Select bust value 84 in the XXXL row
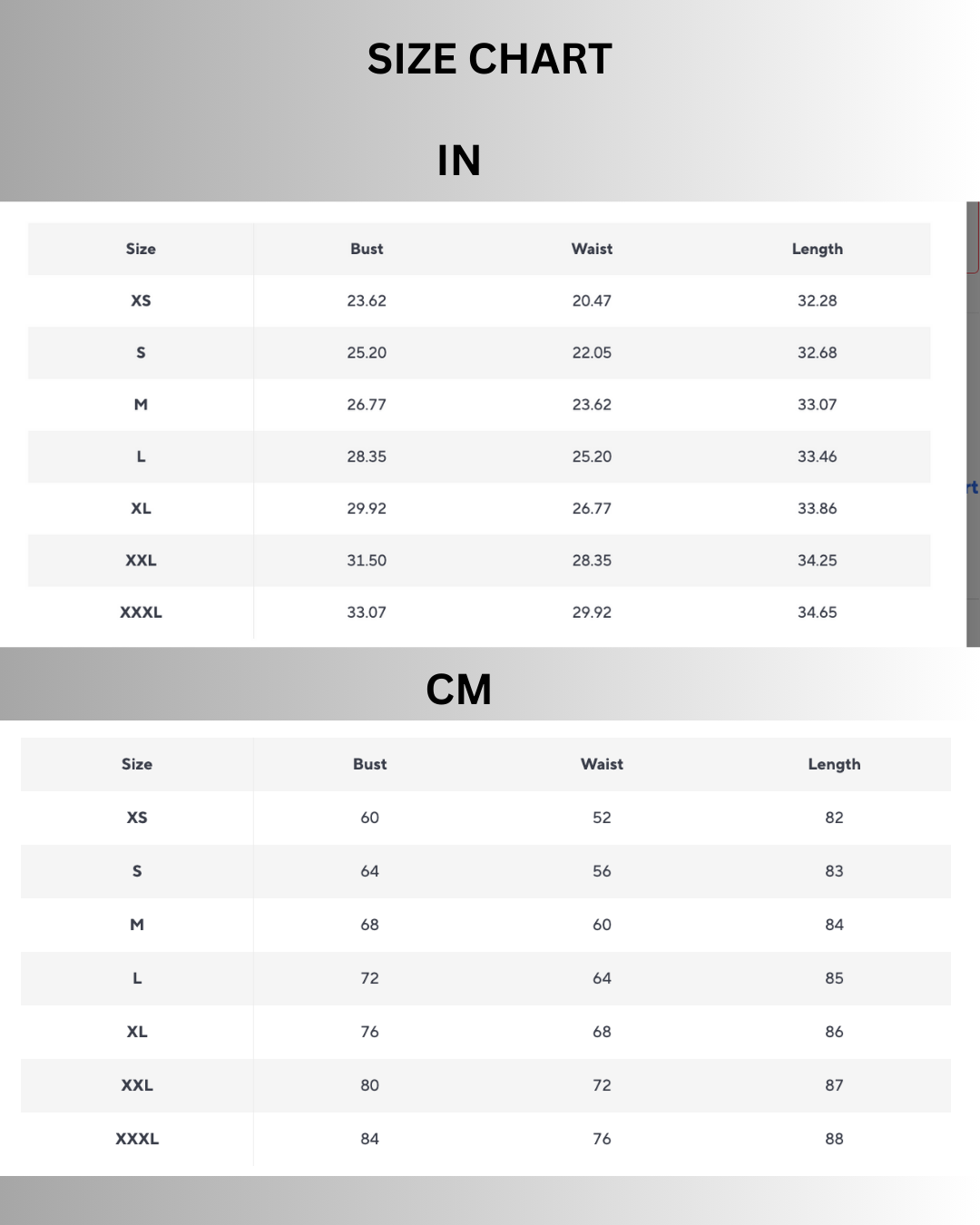The width and height of the screenshot is (980, 1225). [369, 1139]
